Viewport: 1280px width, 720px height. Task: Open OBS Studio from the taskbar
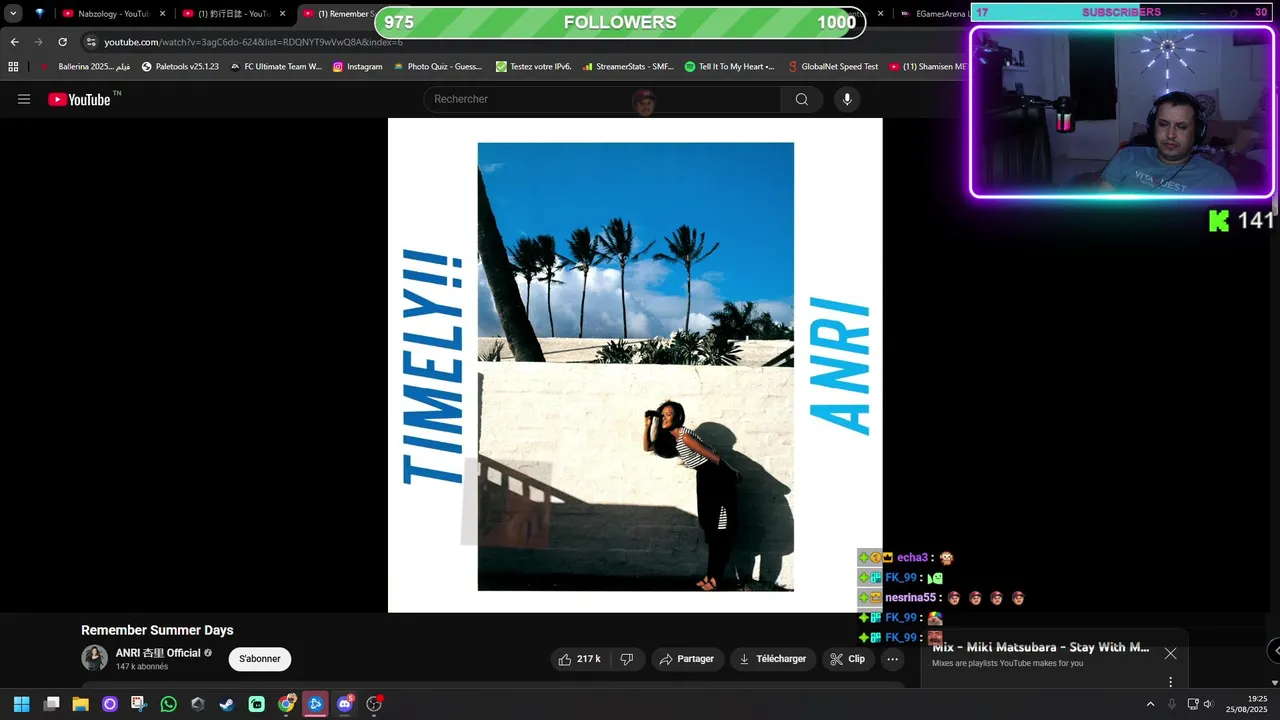(x=374, y=704)
